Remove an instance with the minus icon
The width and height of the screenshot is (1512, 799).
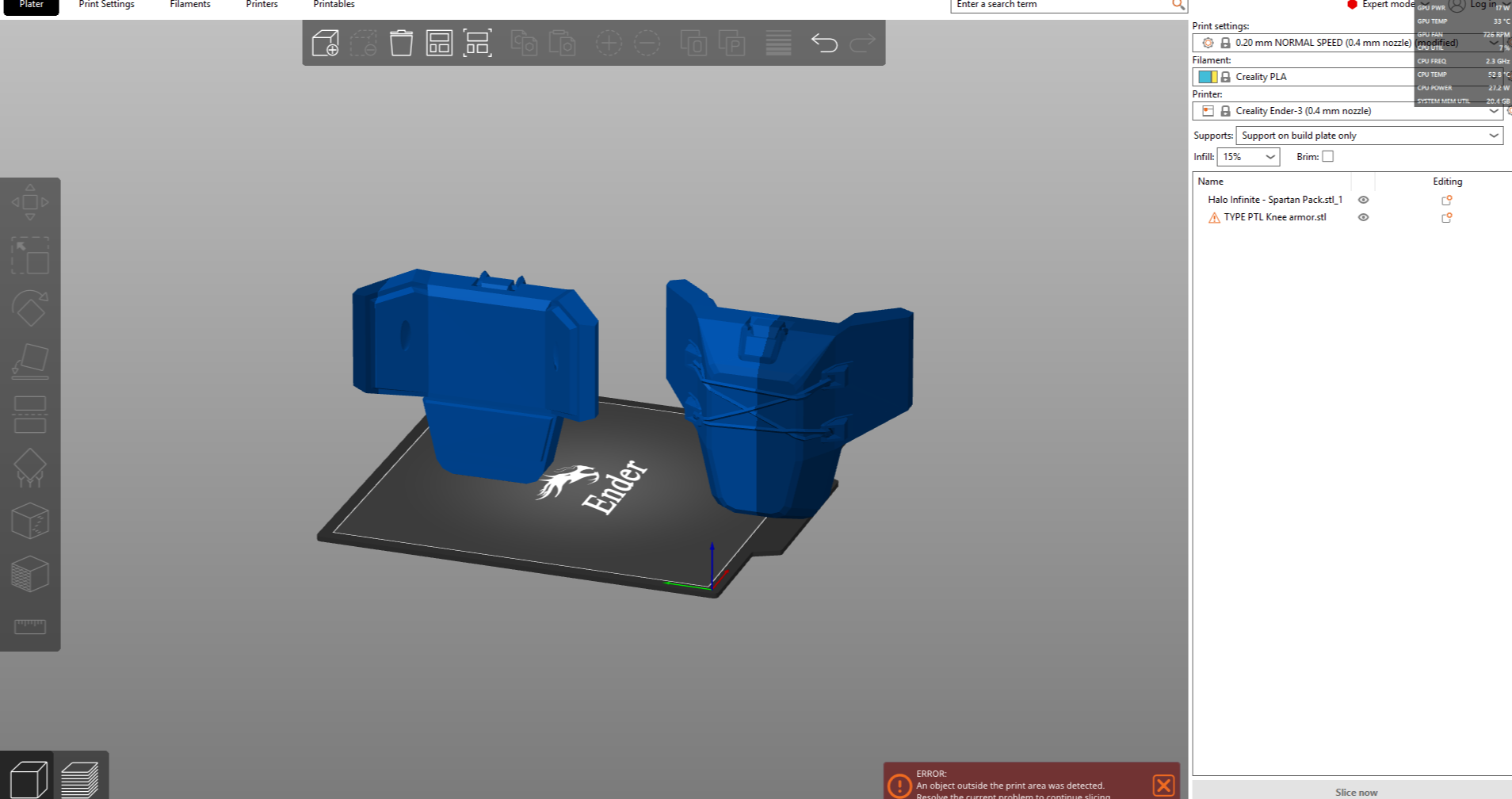647,43
